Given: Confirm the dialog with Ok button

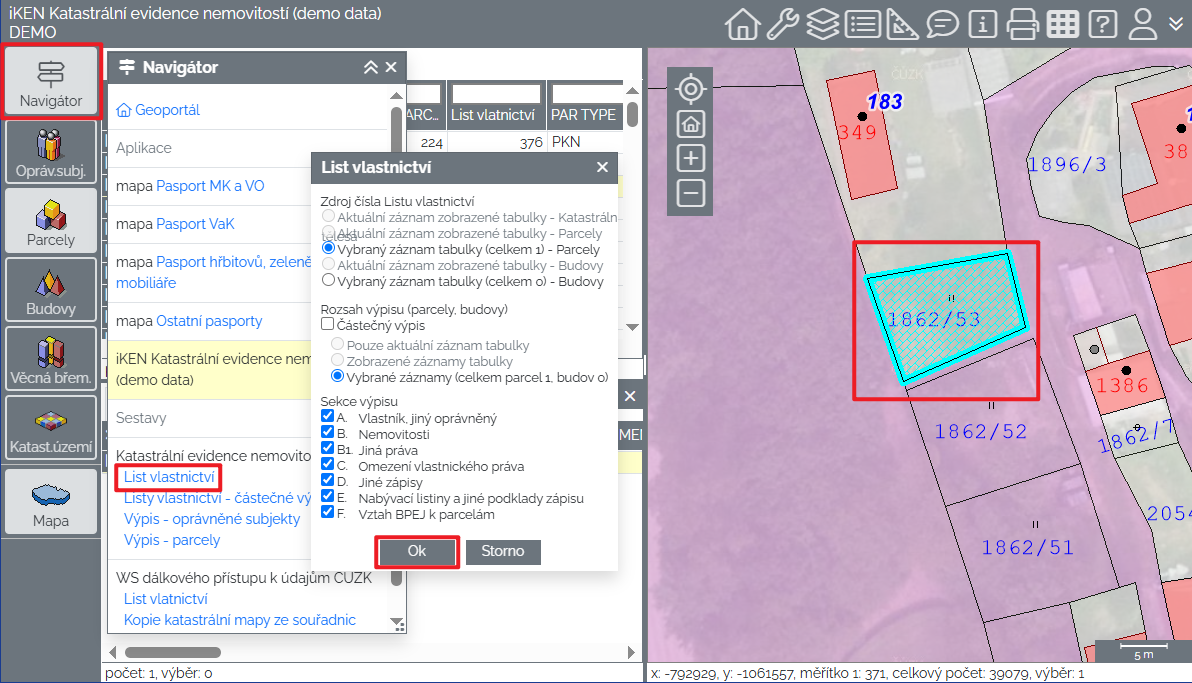Looking at the screenshot, I should tap(417, 552).
